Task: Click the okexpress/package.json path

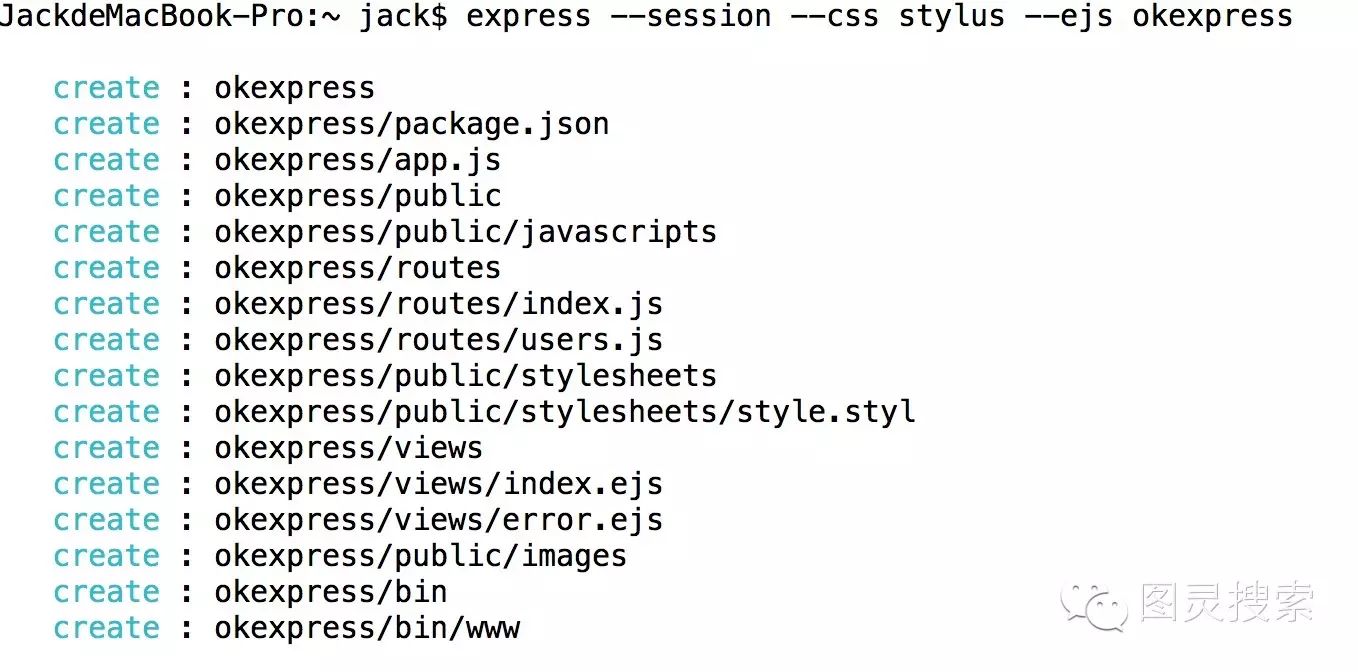Action: point(412,124)
